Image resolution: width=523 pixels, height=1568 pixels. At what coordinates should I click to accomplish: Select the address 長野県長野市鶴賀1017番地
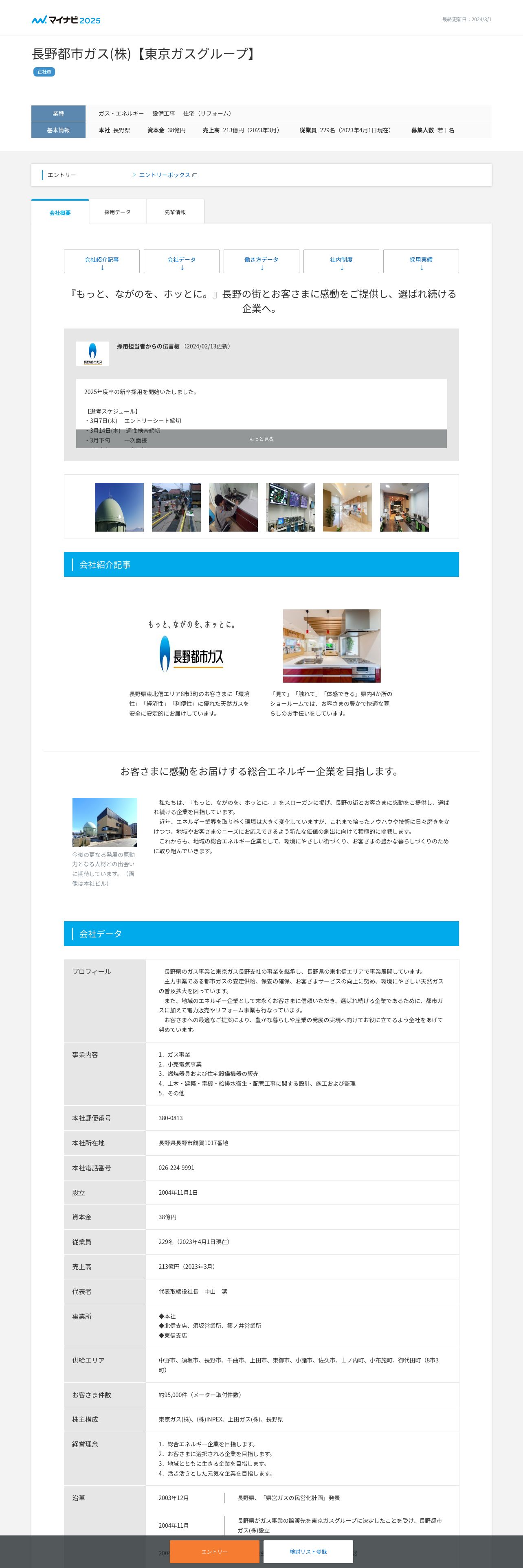click(193, 1143)
